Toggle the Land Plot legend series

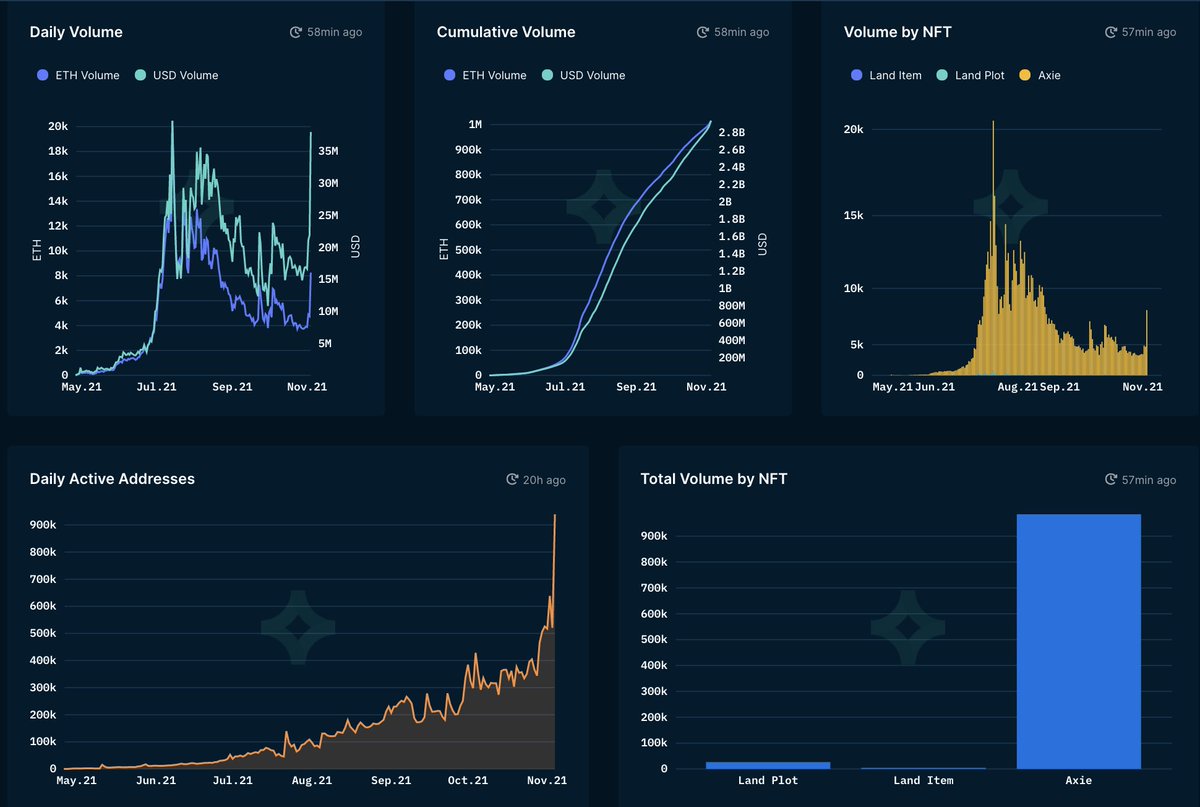tap(971, 75)
